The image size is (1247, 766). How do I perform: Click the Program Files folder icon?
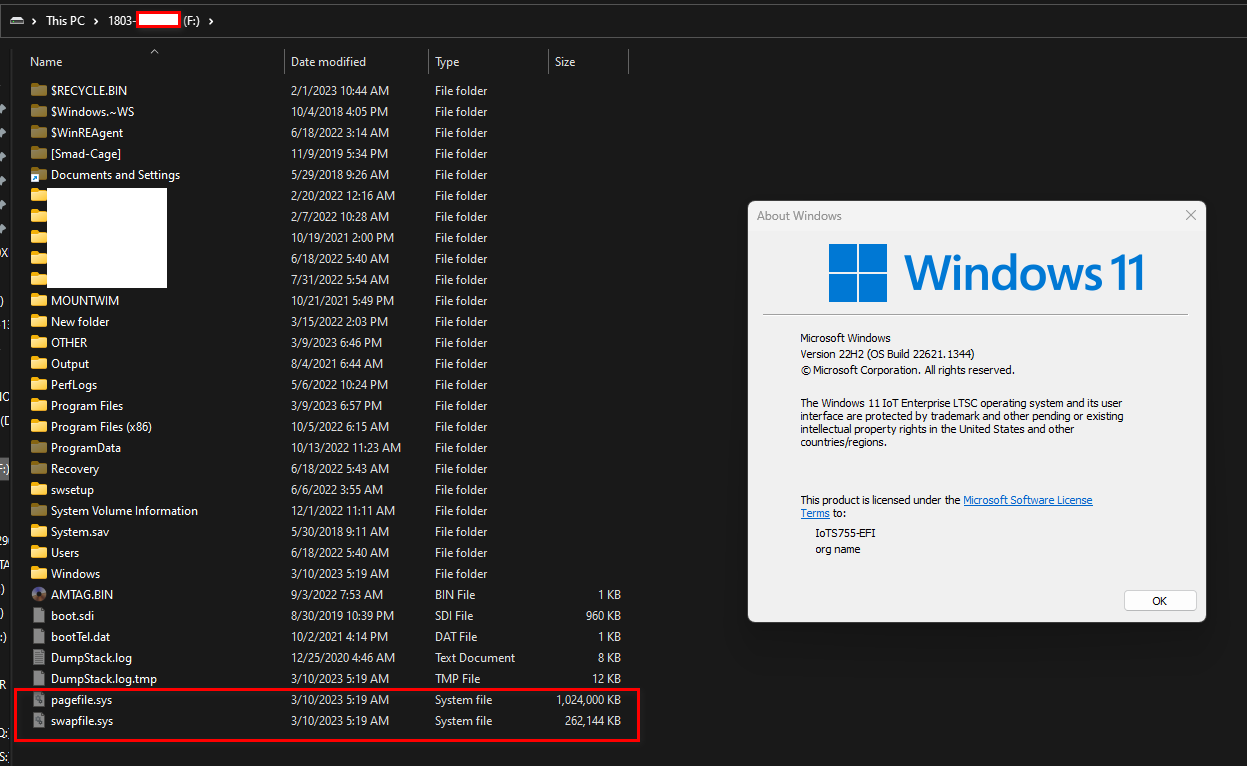[39, 405]
